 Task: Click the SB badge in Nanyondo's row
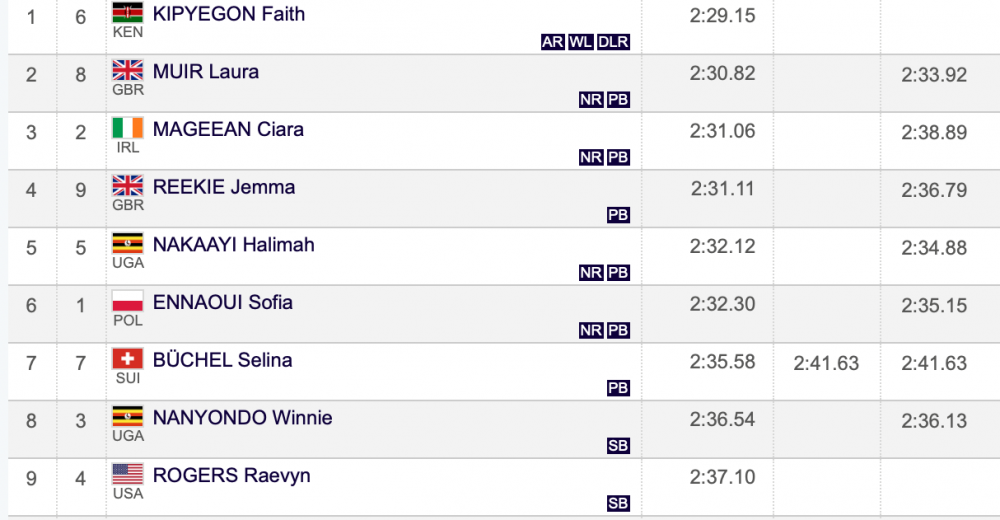[618, 445]
